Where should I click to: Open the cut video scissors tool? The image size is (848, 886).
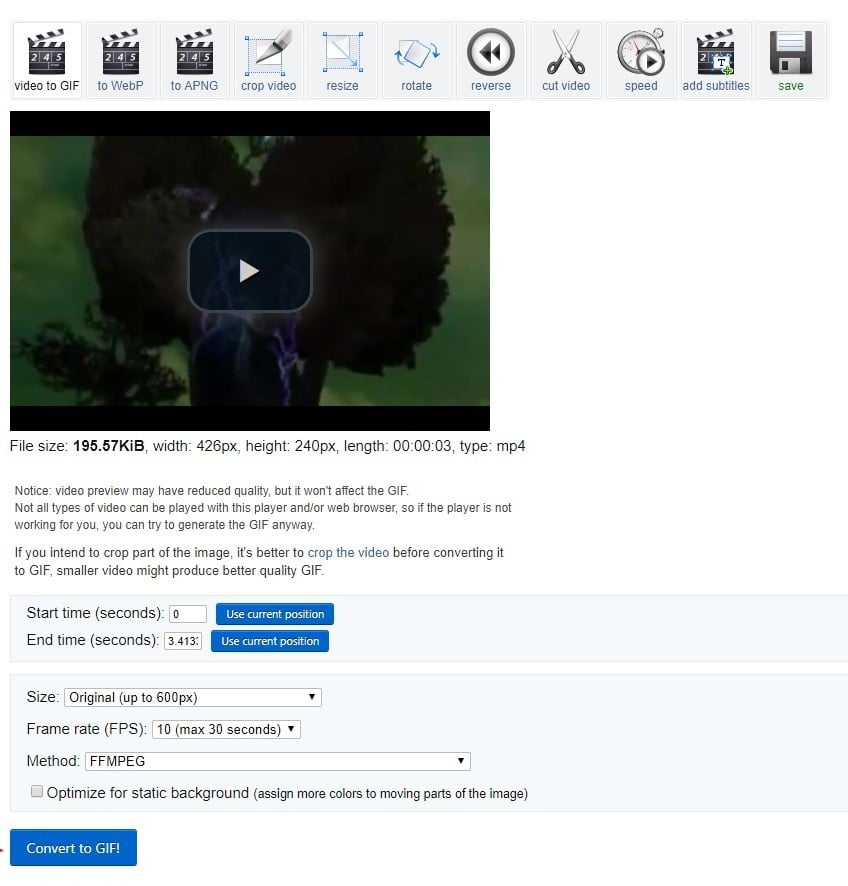pos(566,60)
